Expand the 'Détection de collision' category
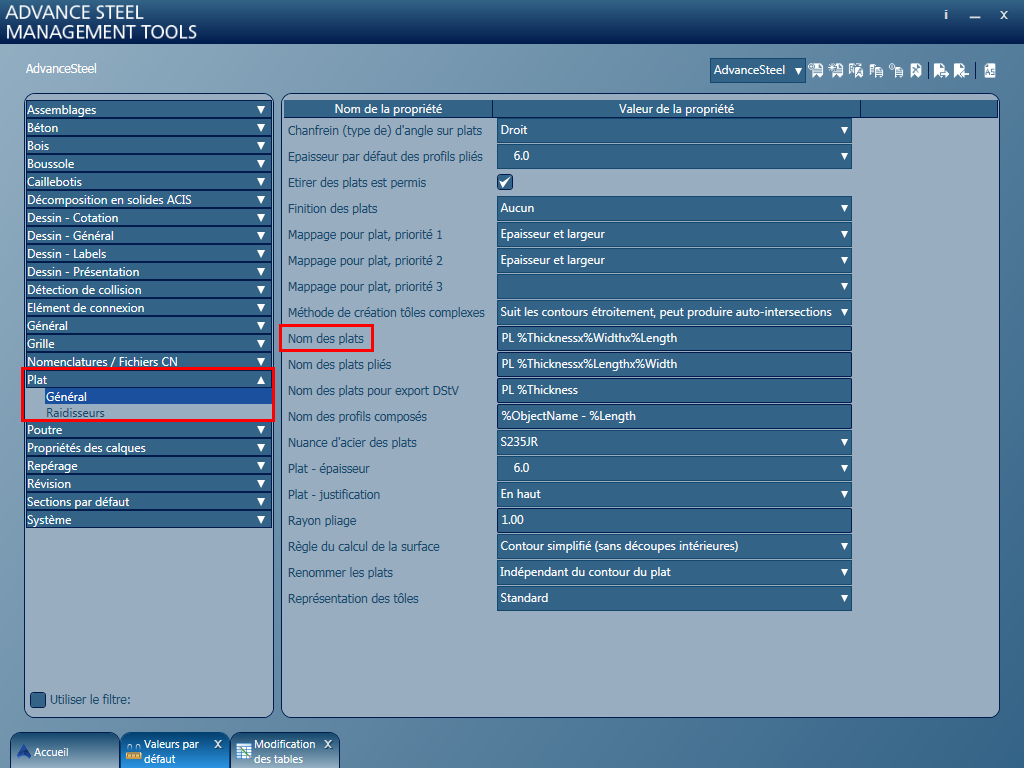Screen dimensions: 1024x768 coord(148,289)
